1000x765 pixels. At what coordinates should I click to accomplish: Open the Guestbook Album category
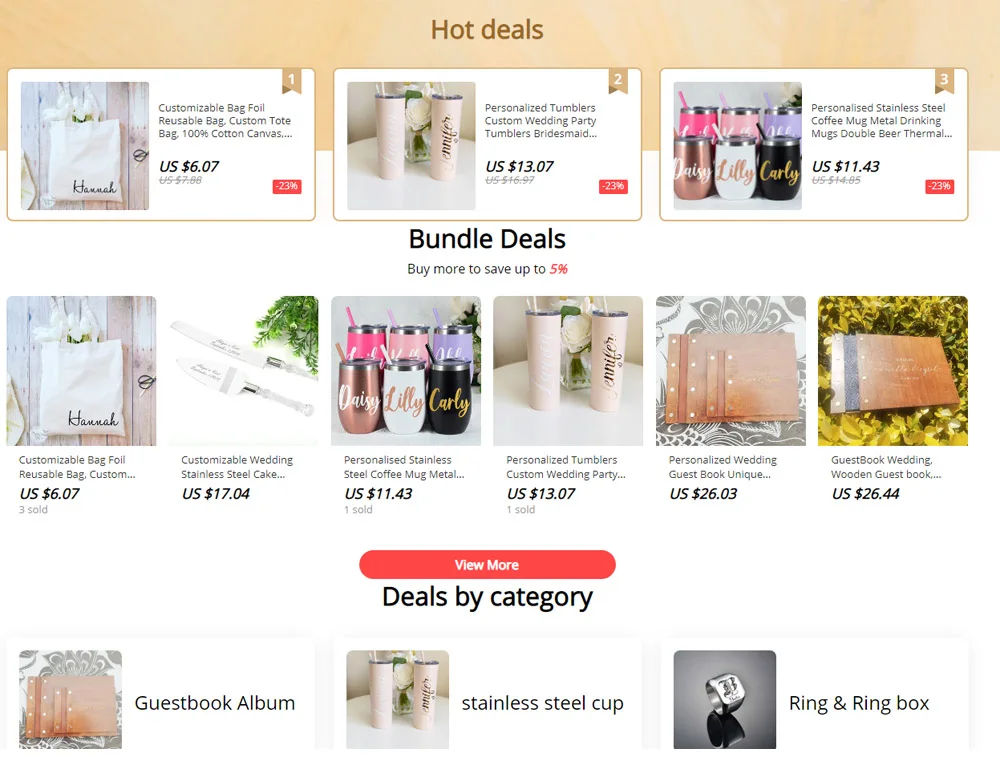(161, 700)
